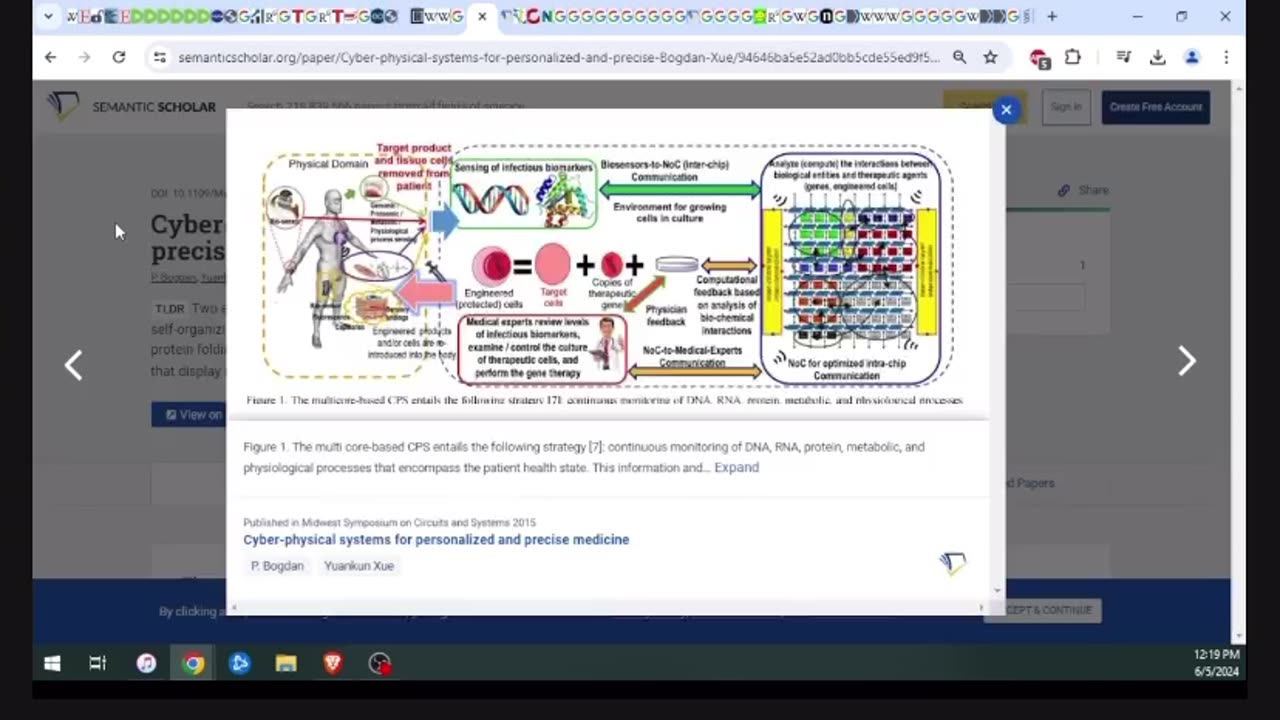Click the browser forward arrow
This screenshot has height=720, width=1280.
(x=84, y=58)
